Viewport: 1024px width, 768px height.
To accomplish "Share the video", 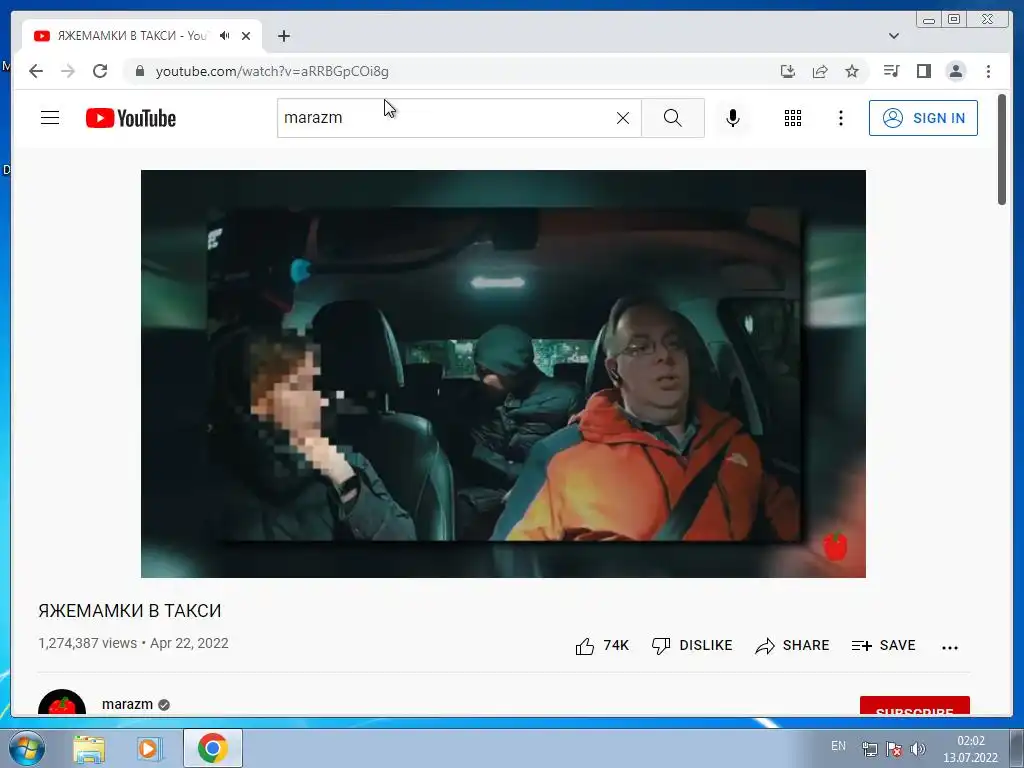I will pyautogui.click(x=792, y=646).
